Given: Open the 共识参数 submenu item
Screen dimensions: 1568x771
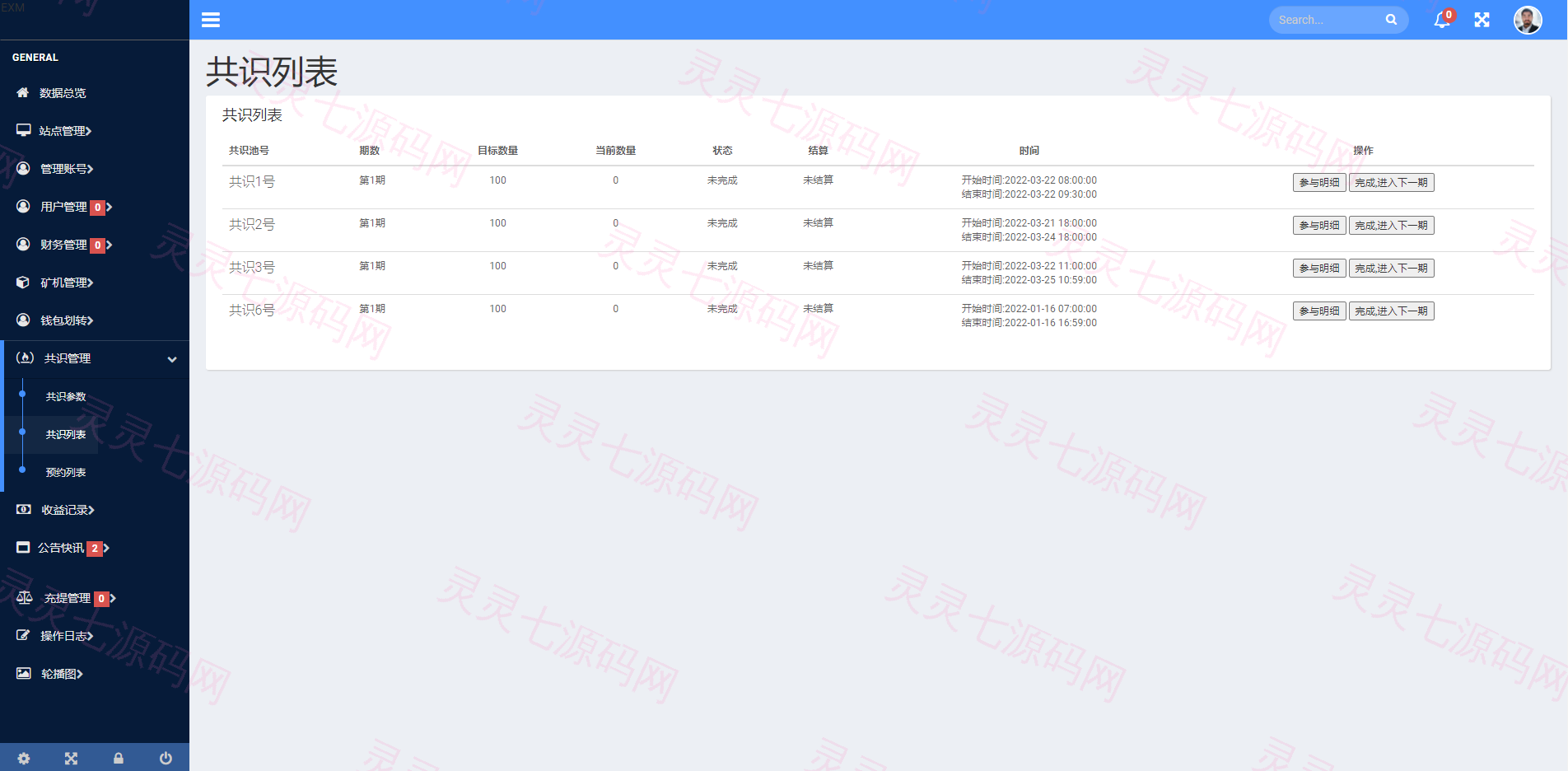Looking at the screenshot, I should click(x=66, y=396).
